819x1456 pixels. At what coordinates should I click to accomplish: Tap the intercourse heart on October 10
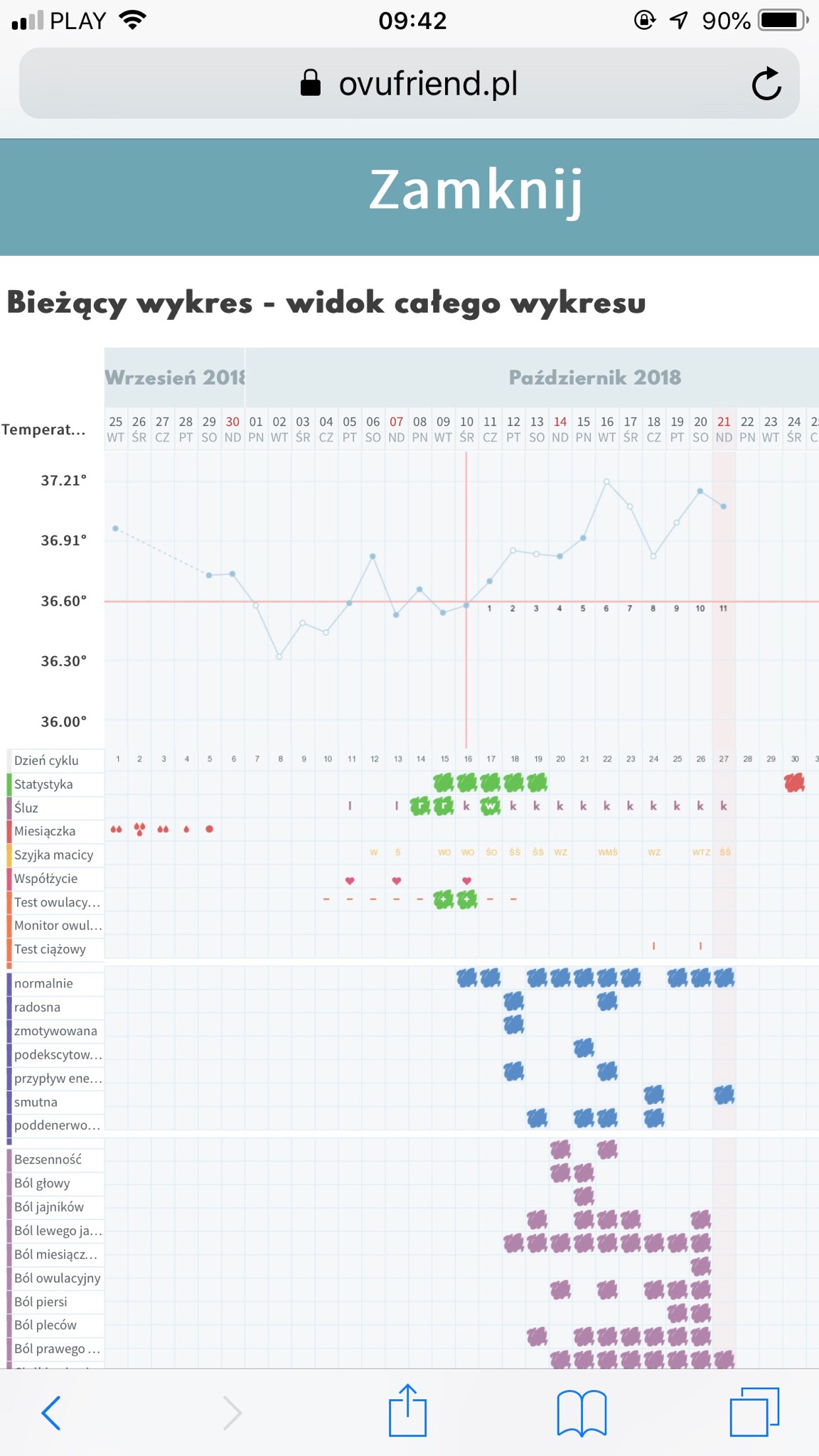(466, 880)
